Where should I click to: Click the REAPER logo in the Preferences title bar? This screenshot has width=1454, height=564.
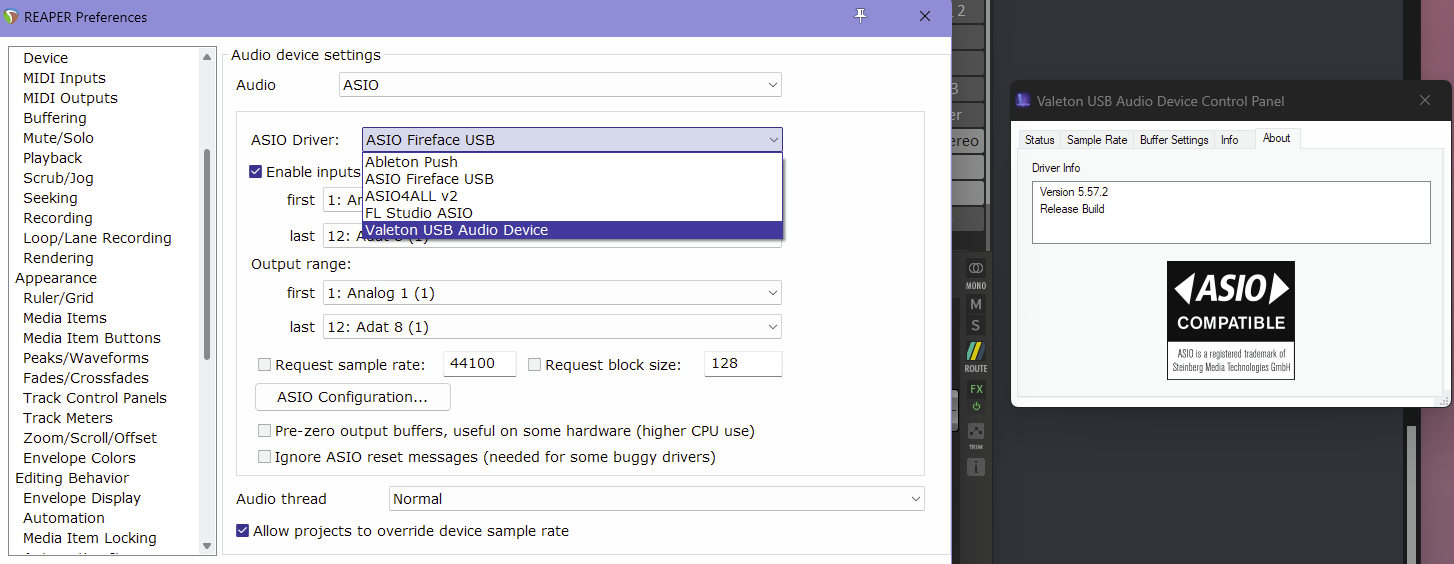pyautogui.click(x=11, y=16)
